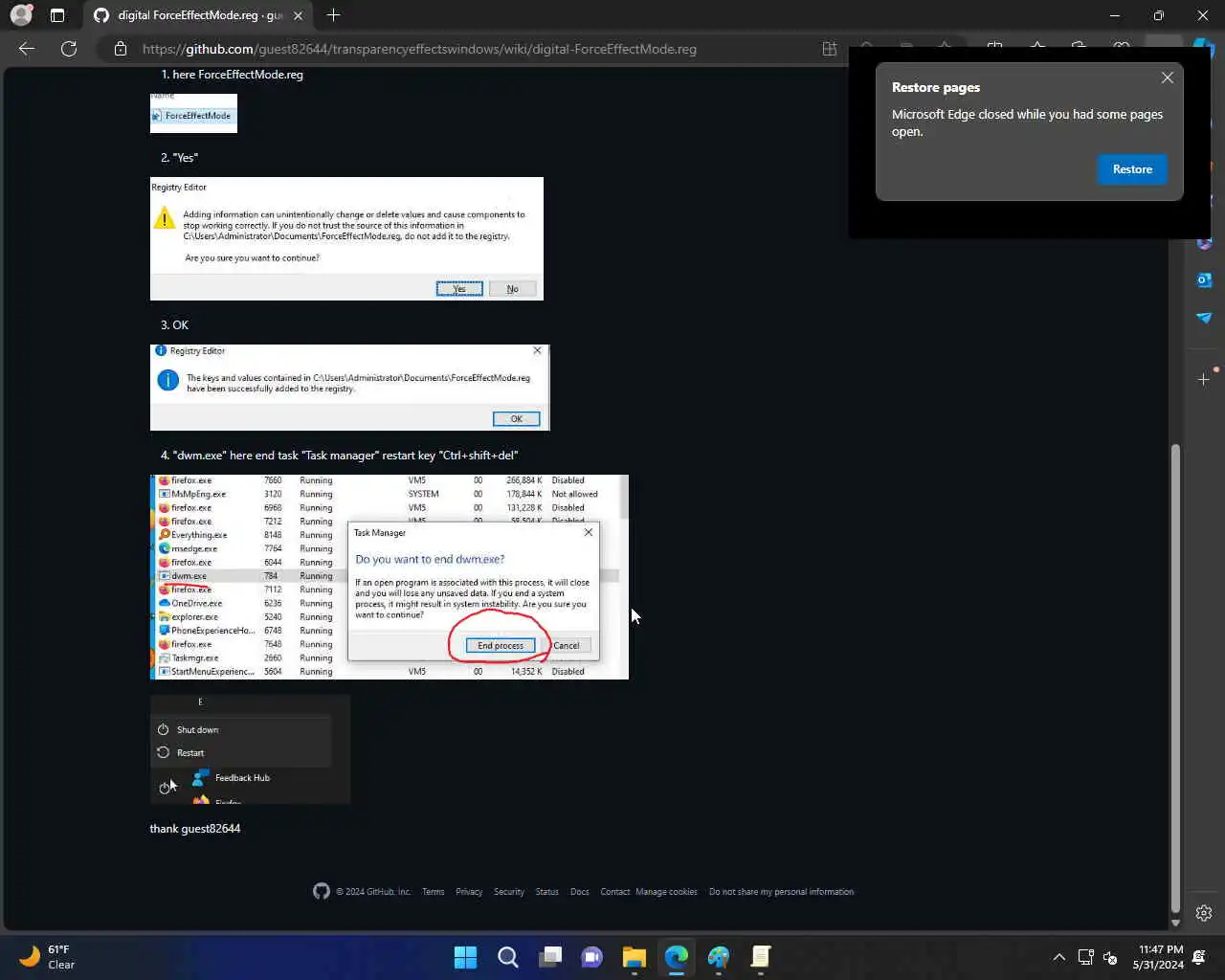Screen dimensions: 1225x980
Task: Click the Restore button
Action: pos(1132,169)
